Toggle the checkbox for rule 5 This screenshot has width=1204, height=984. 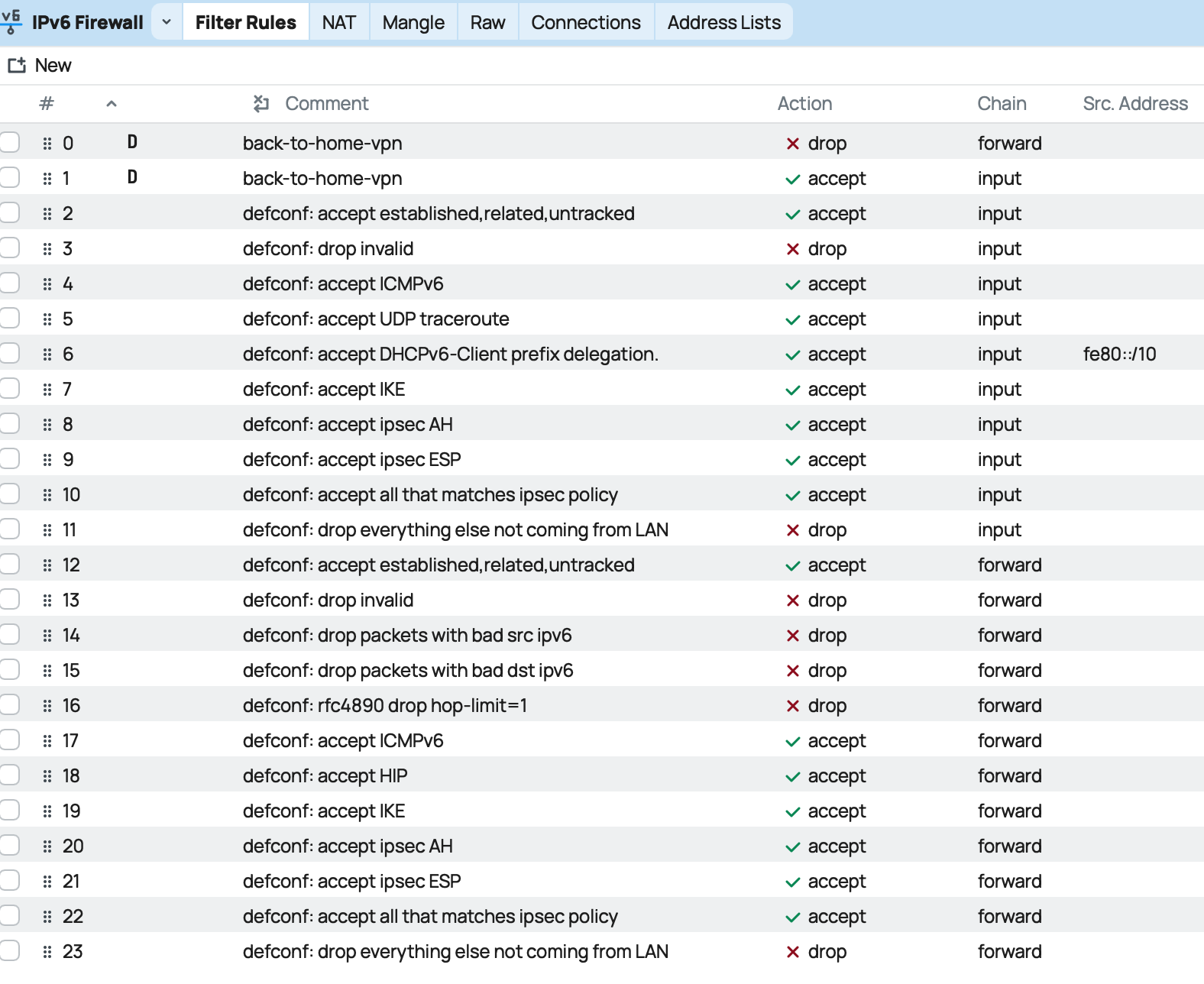pos(9,318)
